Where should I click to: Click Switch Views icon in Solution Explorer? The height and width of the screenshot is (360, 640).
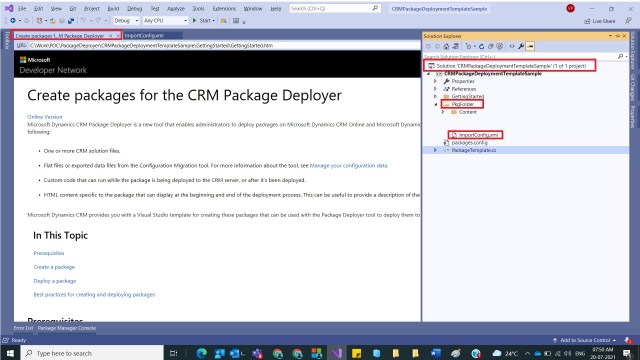click(x=456, y=47)
